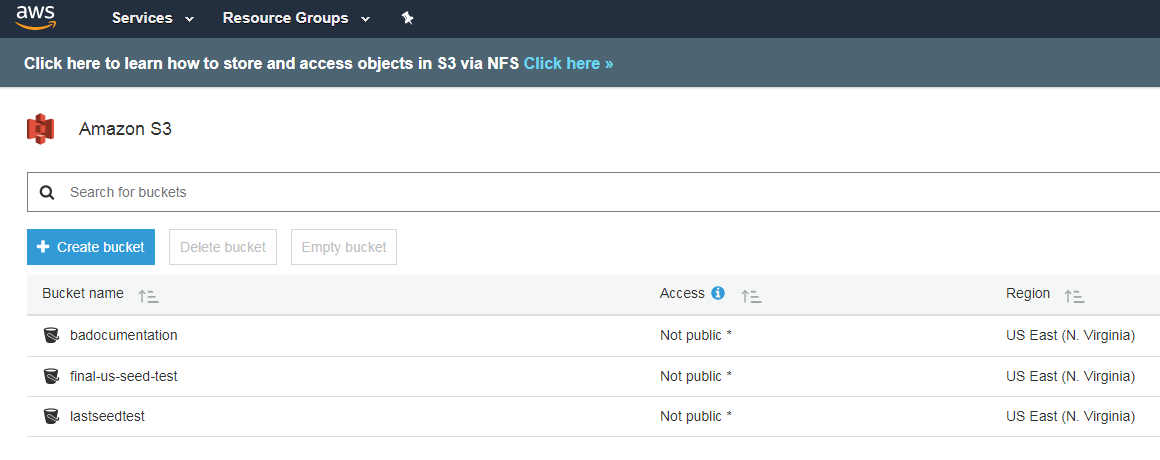Click the pin shortcuts icon
1160x460 pixels.
[408, 18]
